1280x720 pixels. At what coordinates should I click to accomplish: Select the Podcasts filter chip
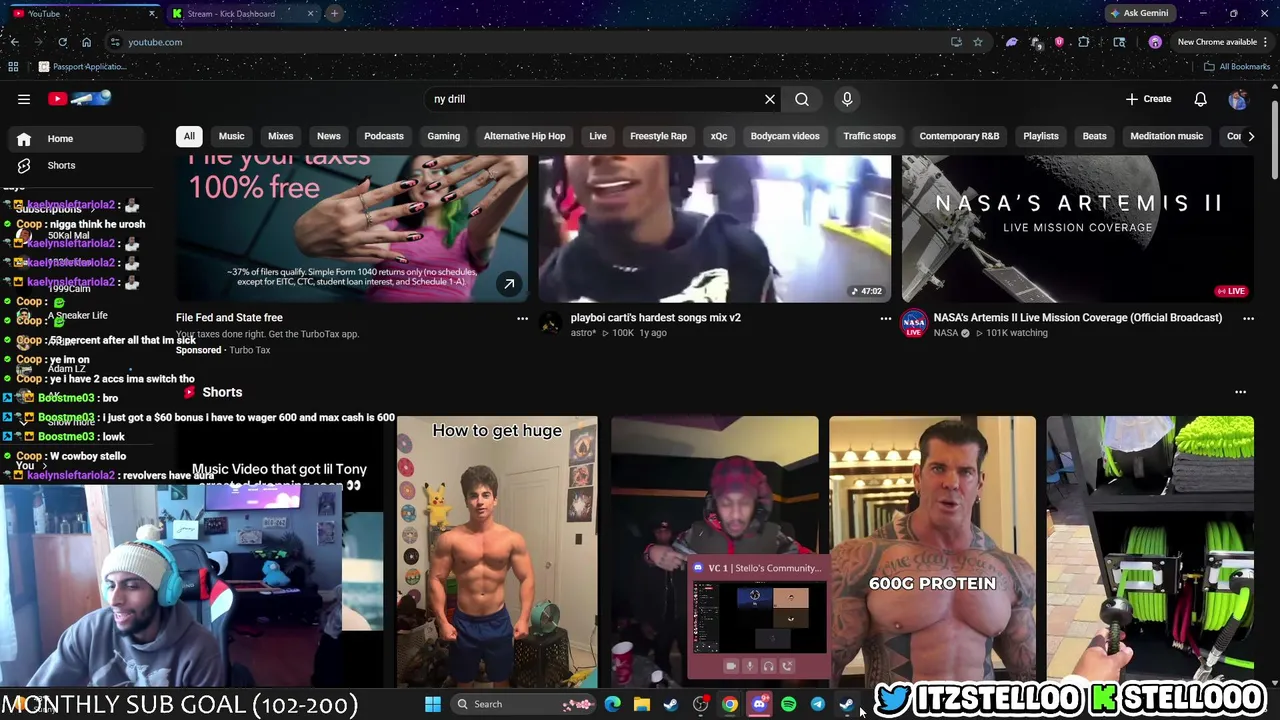coord(384,136)
